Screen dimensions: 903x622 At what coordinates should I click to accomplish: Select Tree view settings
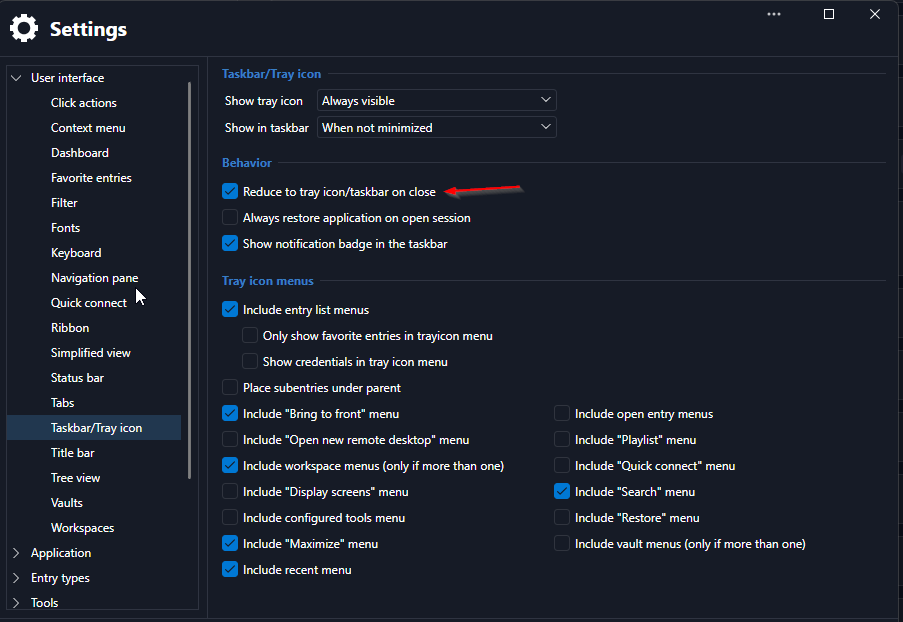pos(75,478)
